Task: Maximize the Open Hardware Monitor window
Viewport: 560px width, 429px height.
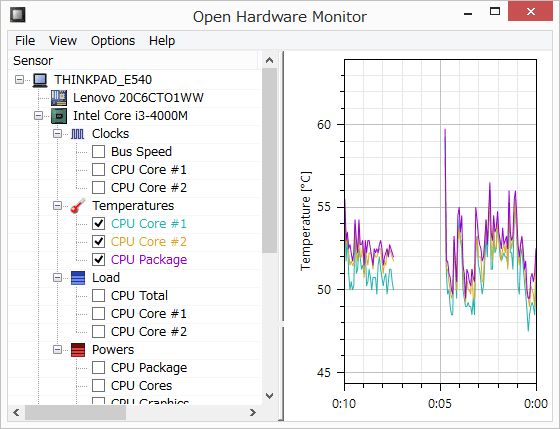Action: [x=495, y=11]
